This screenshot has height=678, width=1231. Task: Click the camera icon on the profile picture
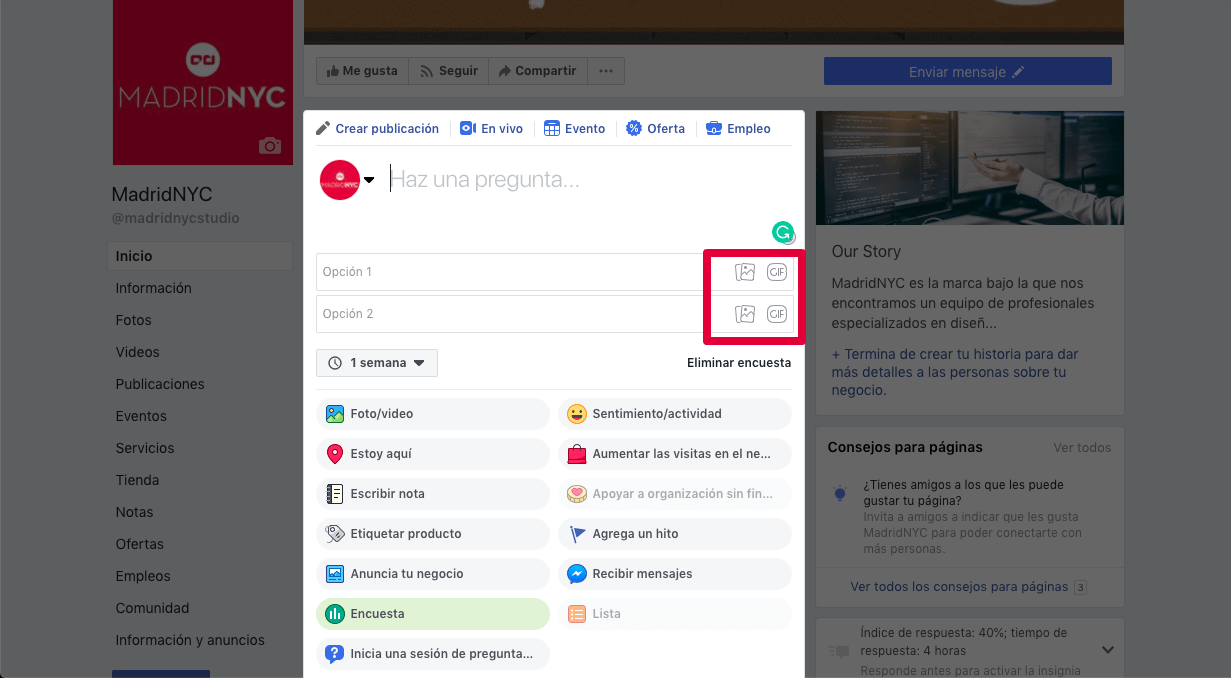pos(270,146)
